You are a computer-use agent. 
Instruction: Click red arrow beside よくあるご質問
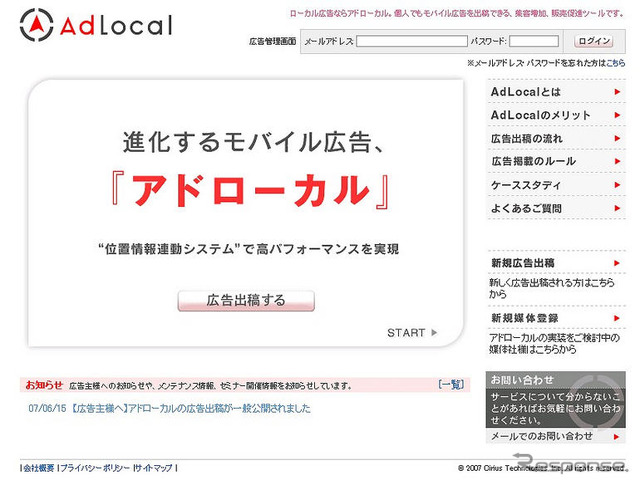click(617, 208)
